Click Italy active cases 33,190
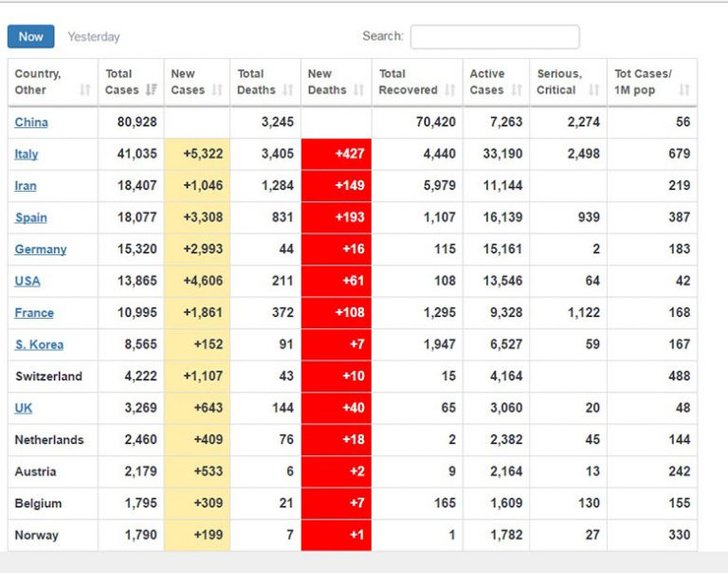This screenshot has height=573, width=728. coord(503,154)
